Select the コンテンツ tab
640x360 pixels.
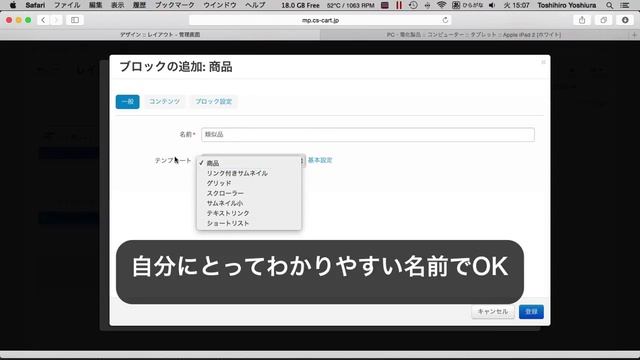click(164, 102)
